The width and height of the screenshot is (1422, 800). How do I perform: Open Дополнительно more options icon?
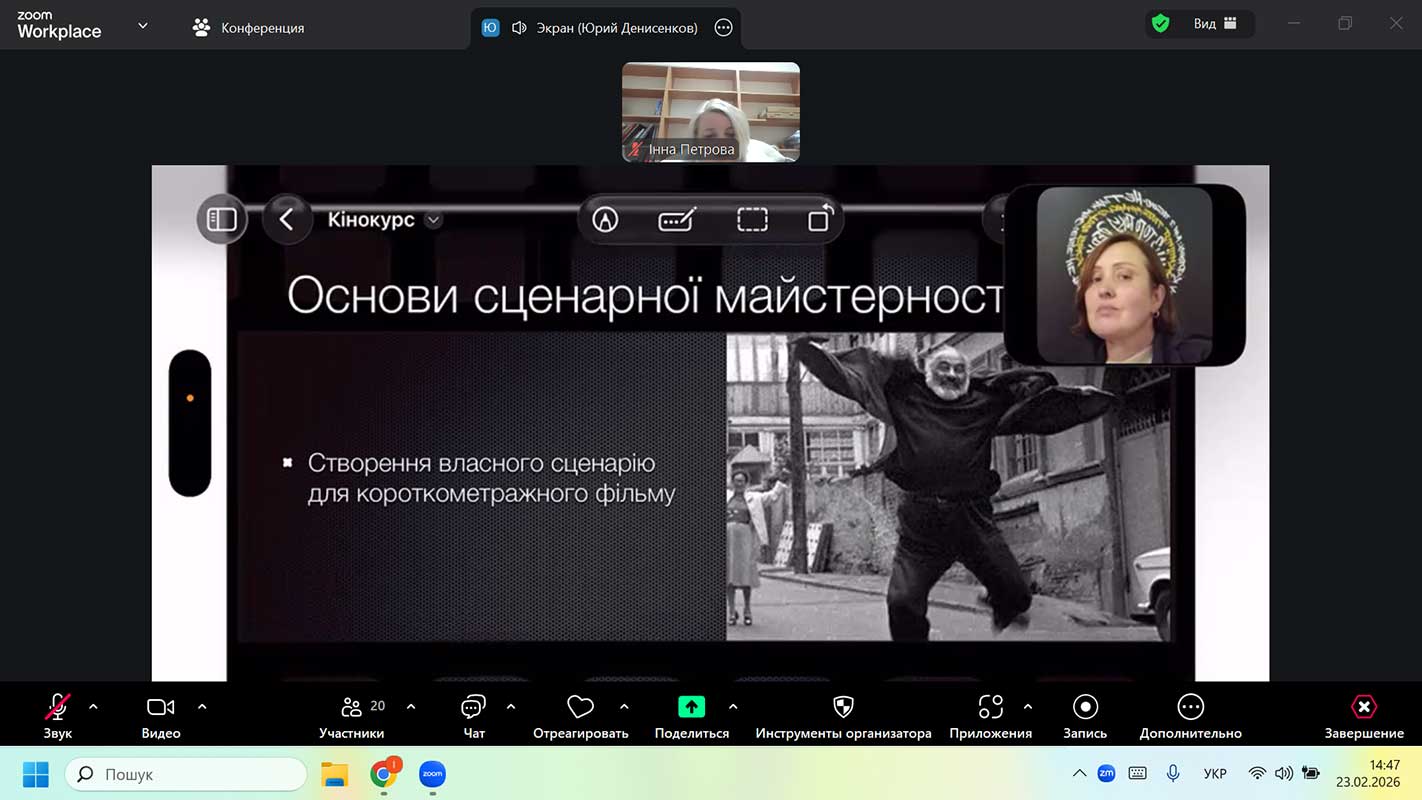(x=1190, y=707)
